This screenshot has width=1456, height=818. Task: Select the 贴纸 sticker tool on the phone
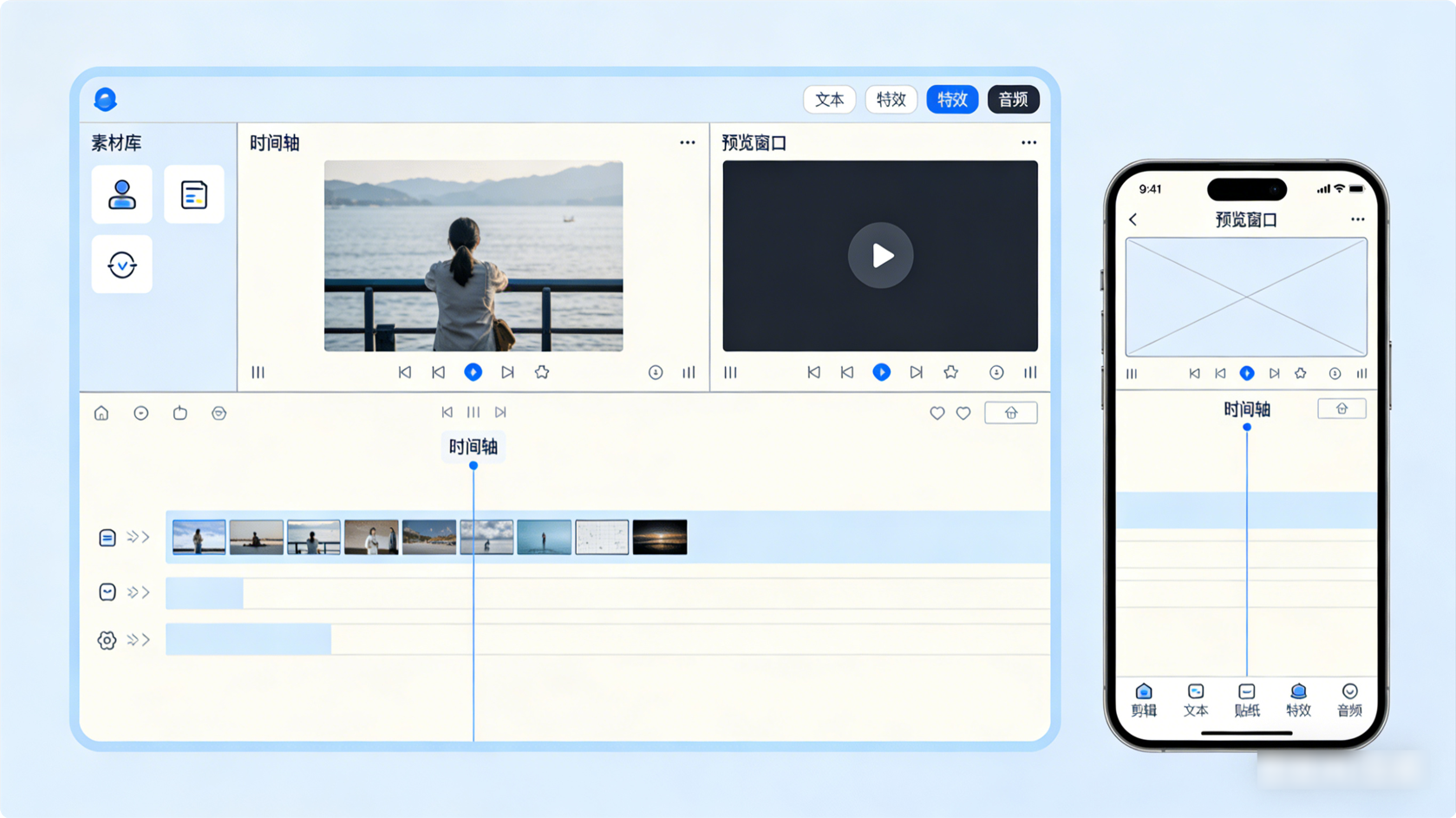[1246, 701]
